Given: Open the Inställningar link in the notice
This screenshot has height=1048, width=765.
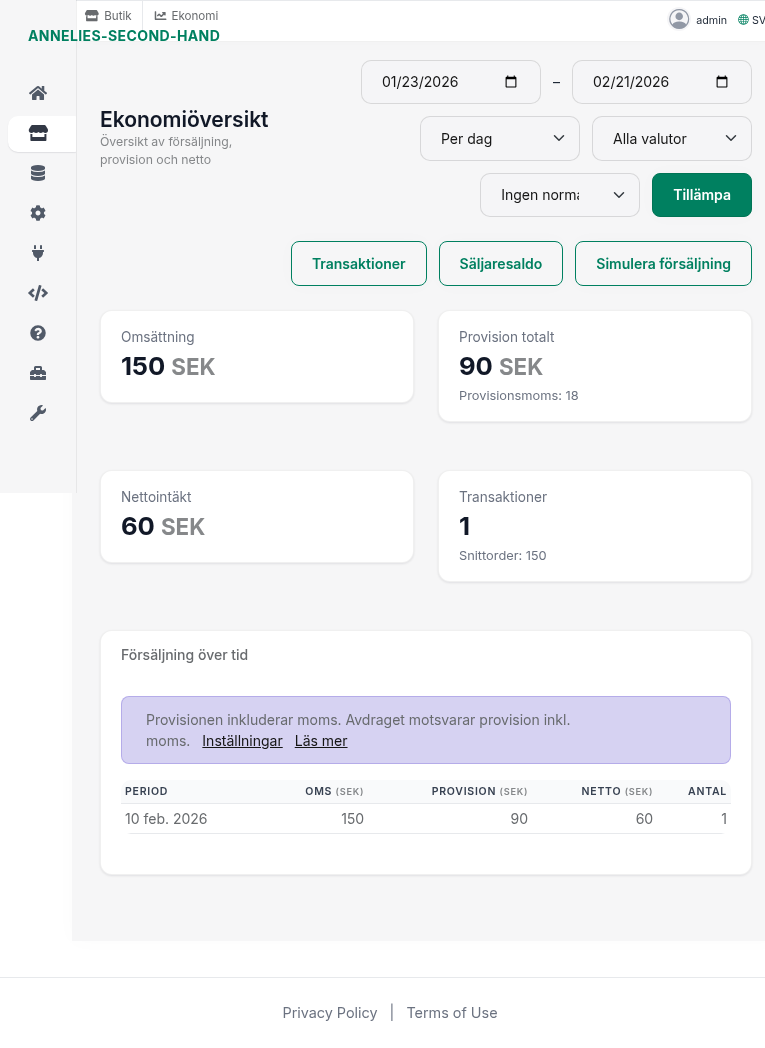Looking at the screenshot, I should point(242,740).
